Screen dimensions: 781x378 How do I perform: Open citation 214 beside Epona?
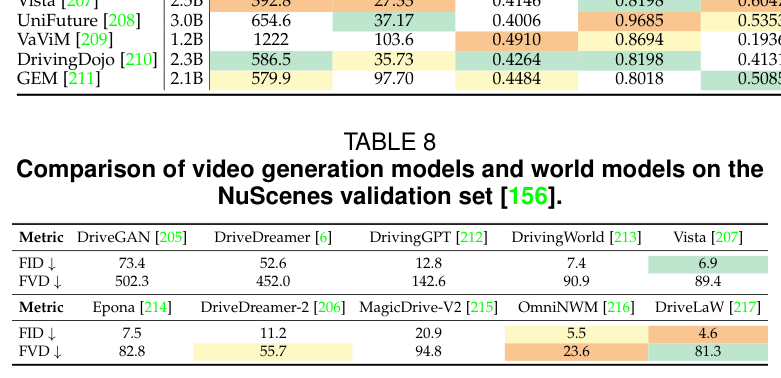[x=155, y=308]
